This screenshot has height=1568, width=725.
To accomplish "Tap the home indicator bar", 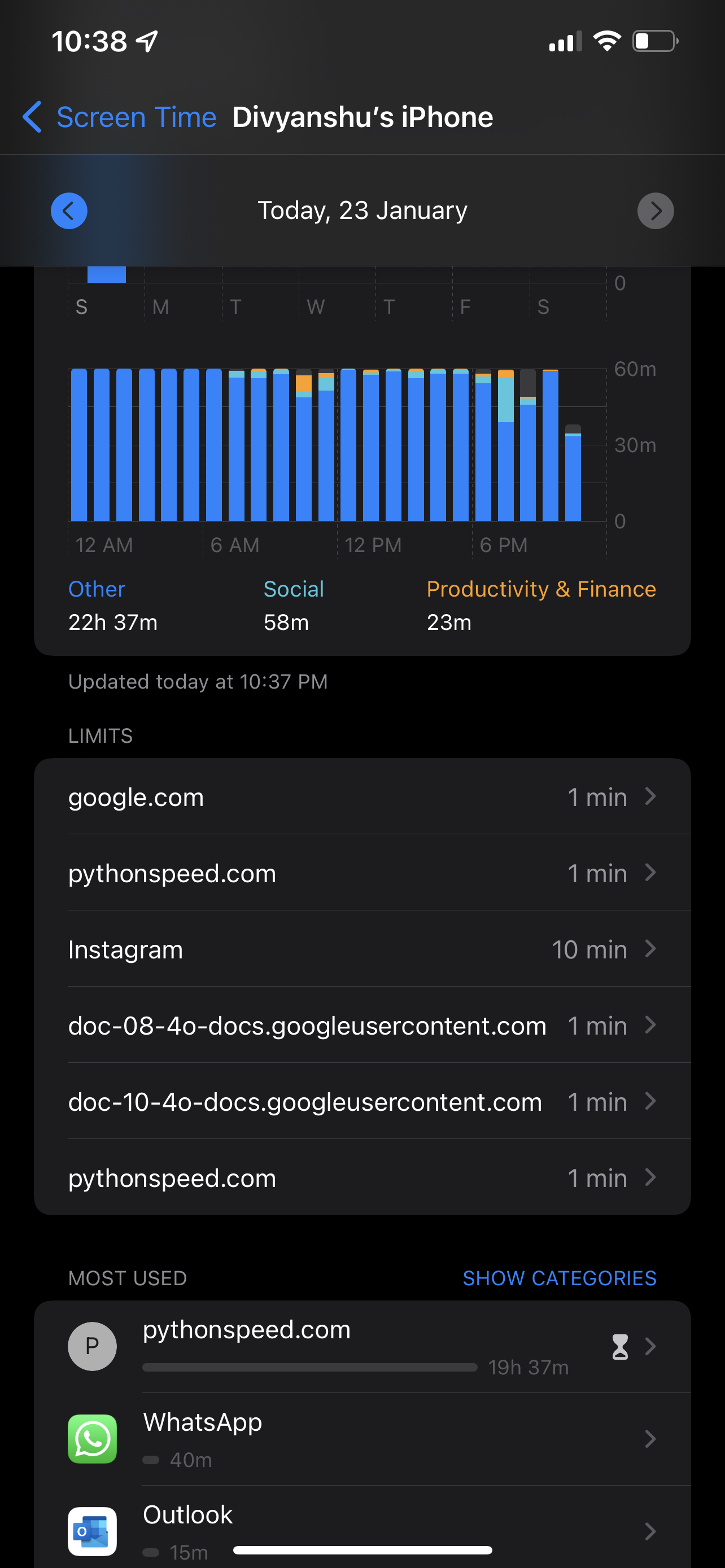I will point(362,1550).
